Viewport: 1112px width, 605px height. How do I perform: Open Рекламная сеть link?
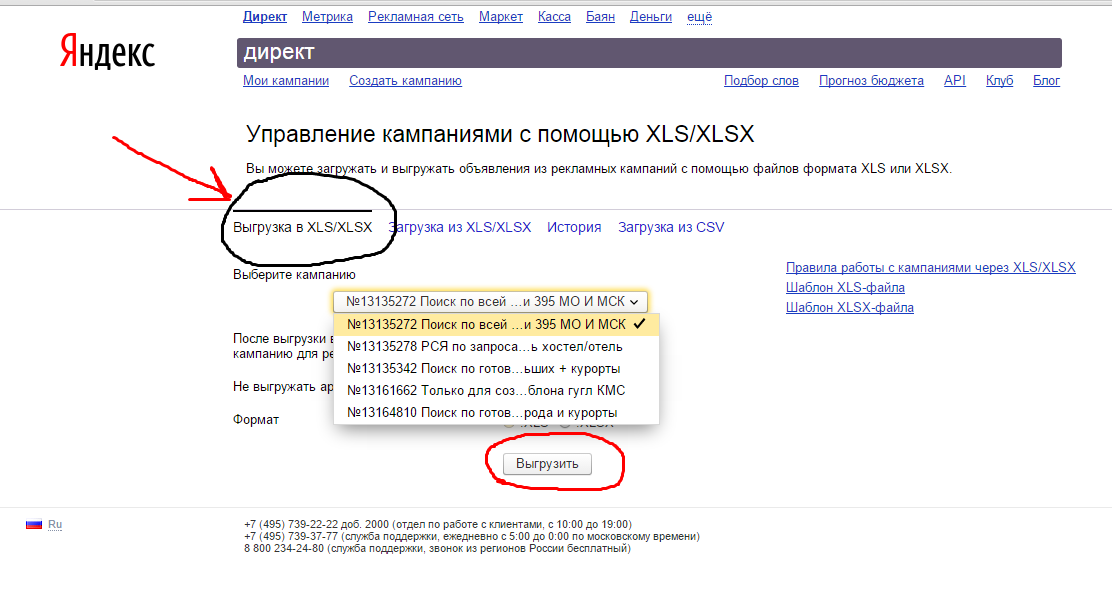click(x=416, y=16)
